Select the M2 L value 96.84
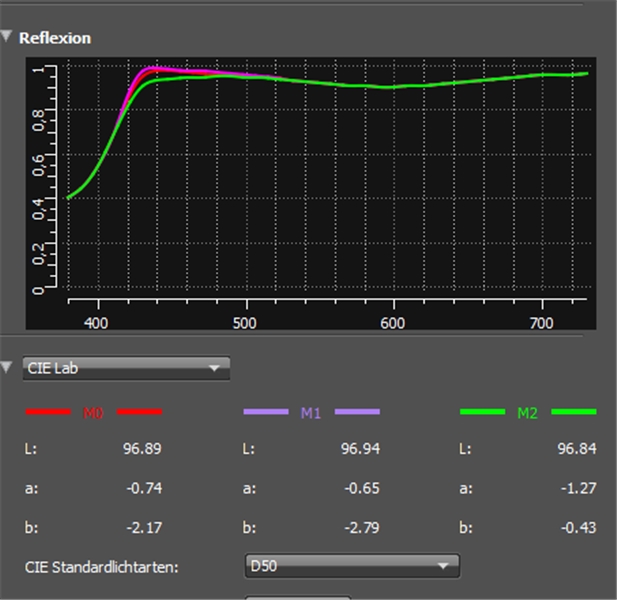 (x=576, y=449)
